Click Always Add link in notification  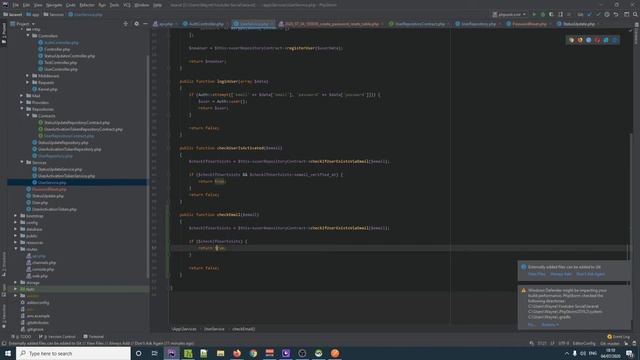tap(560, 274)
